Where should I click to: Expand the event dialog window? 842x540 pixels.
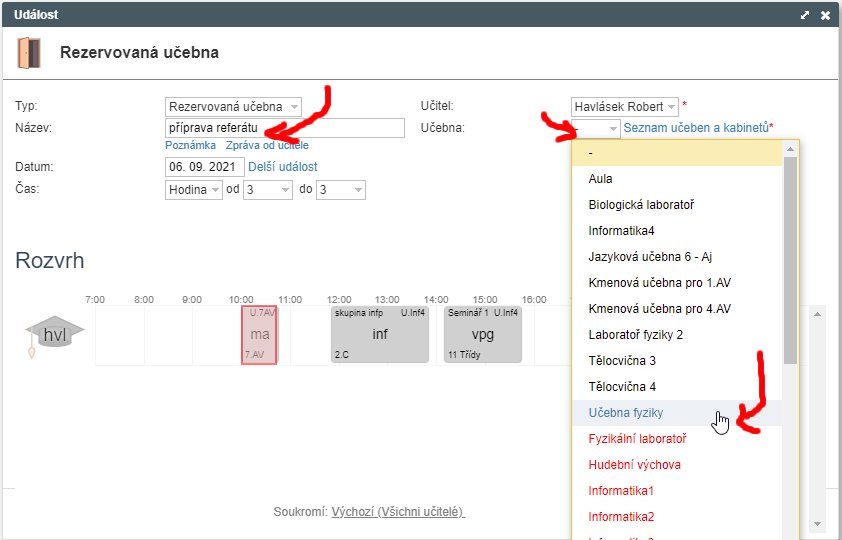click(805, 15)
